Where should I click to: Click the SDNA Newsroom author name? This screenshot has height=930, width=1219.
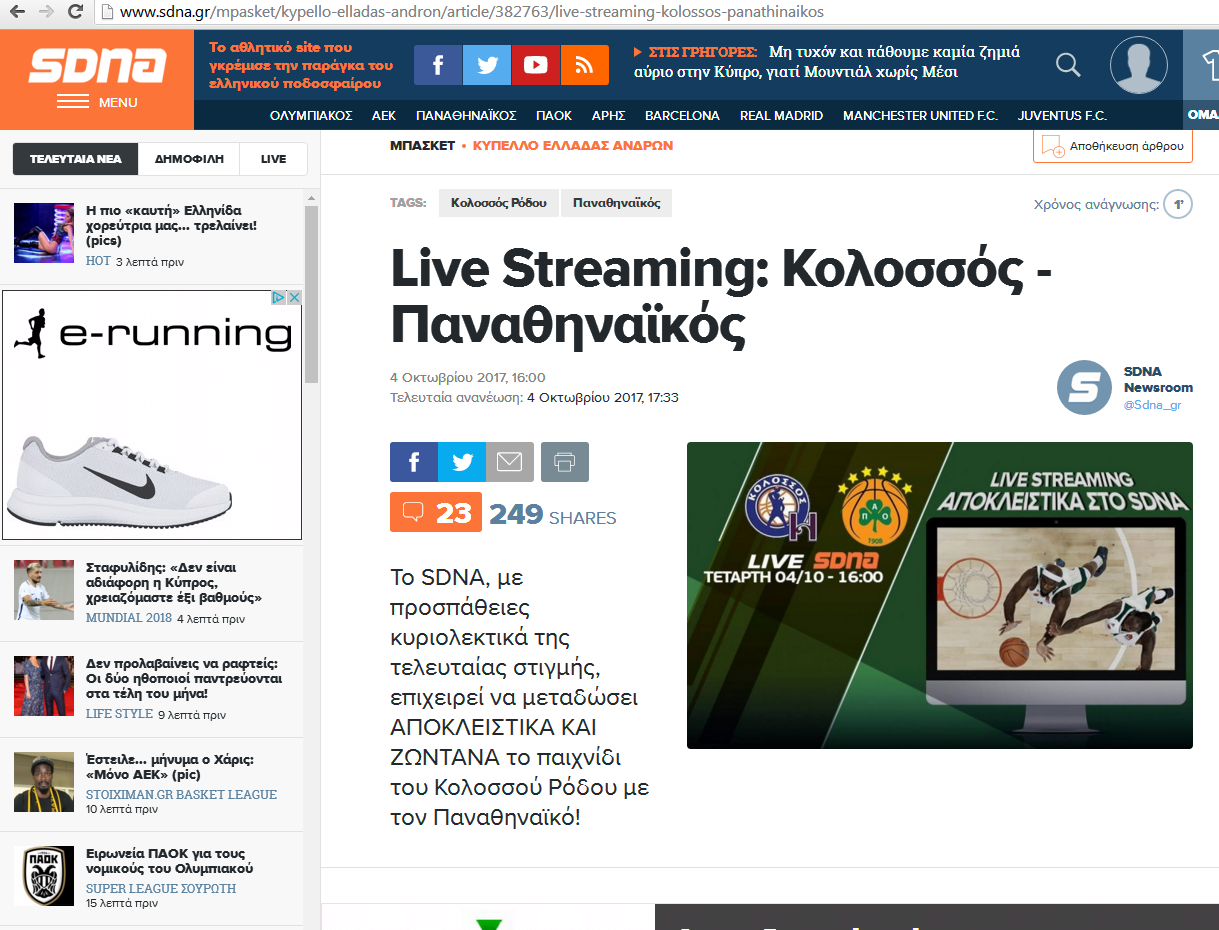coord(1158,379)
